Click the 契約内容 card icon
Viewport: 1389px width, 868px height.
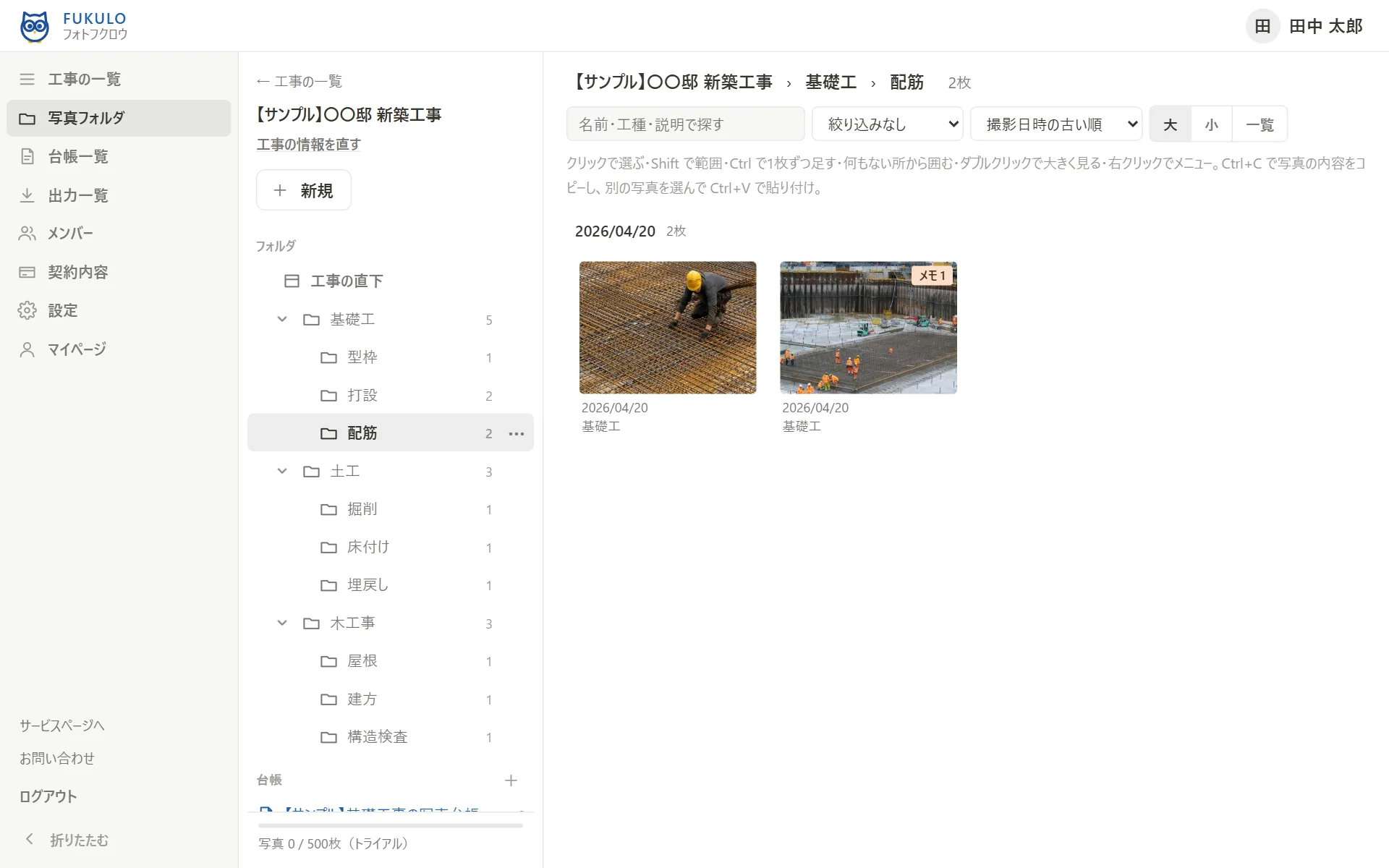point(27,272)
